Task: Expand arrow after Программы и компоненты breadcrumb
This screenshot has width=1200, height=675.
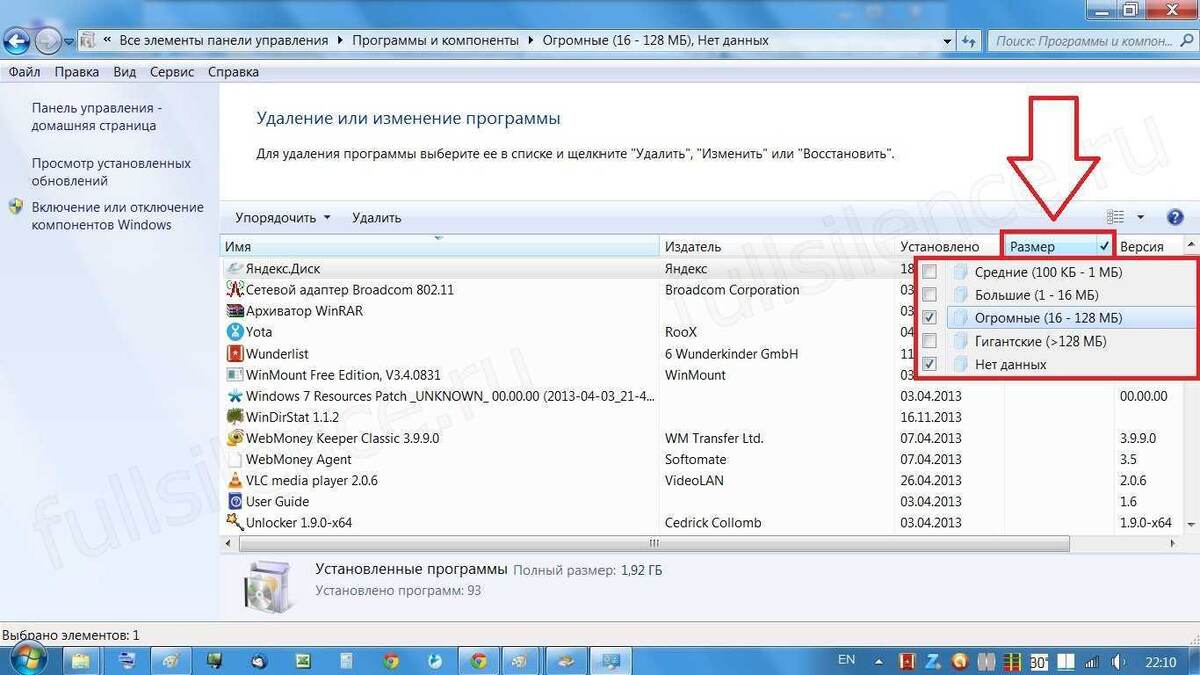Action: click(531, 41)
